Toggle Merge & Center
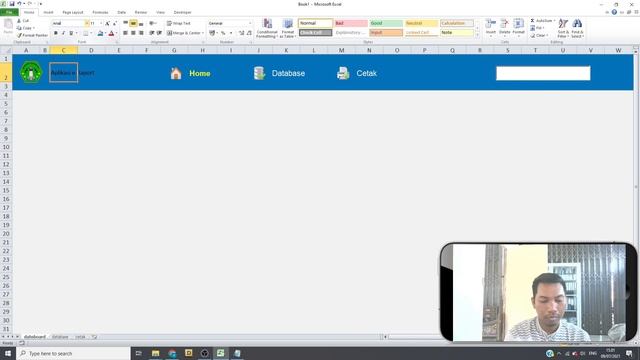The image size is (640, 360). click(185, 33)
